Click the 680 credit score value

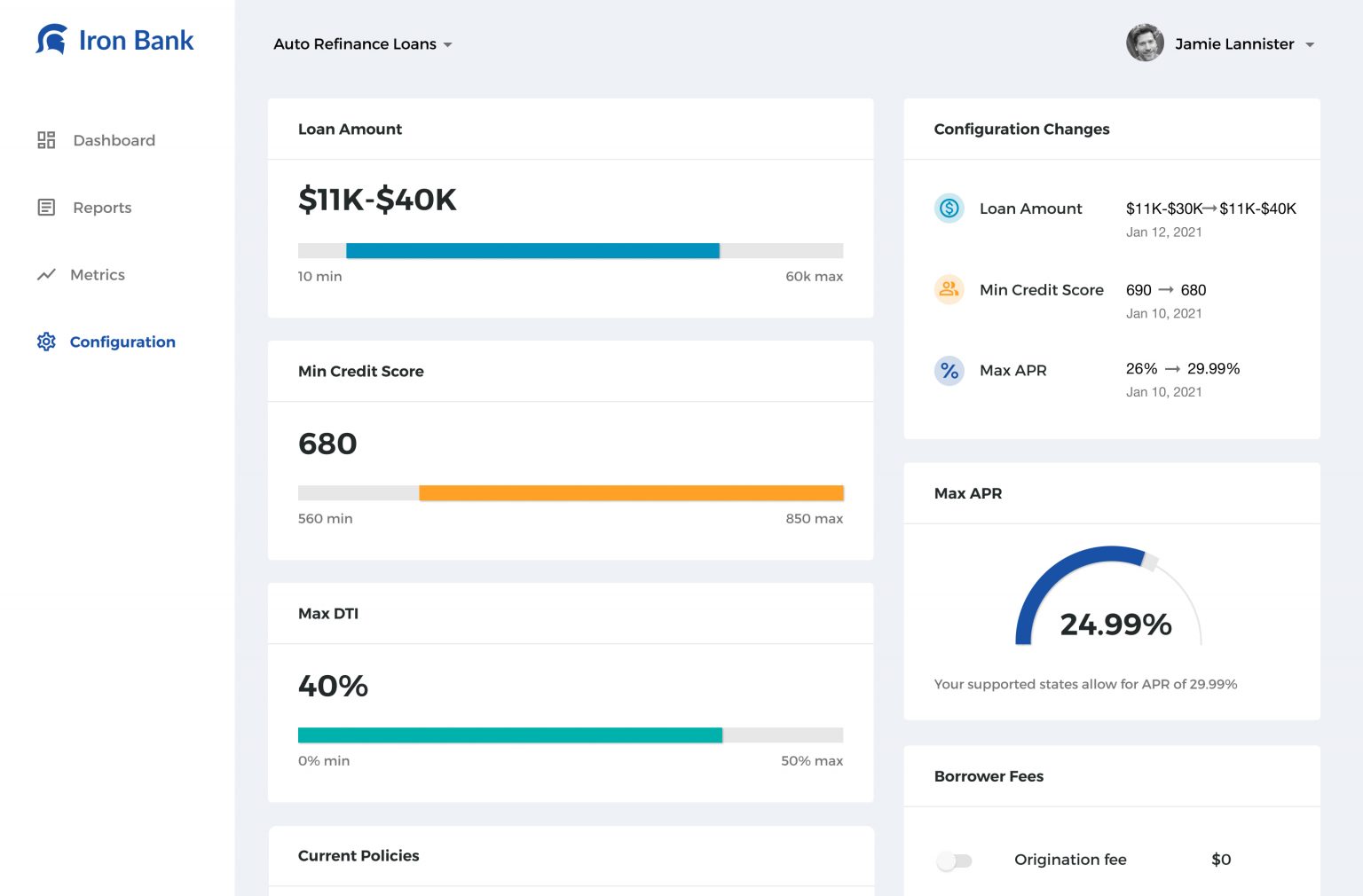pos(327,444)
